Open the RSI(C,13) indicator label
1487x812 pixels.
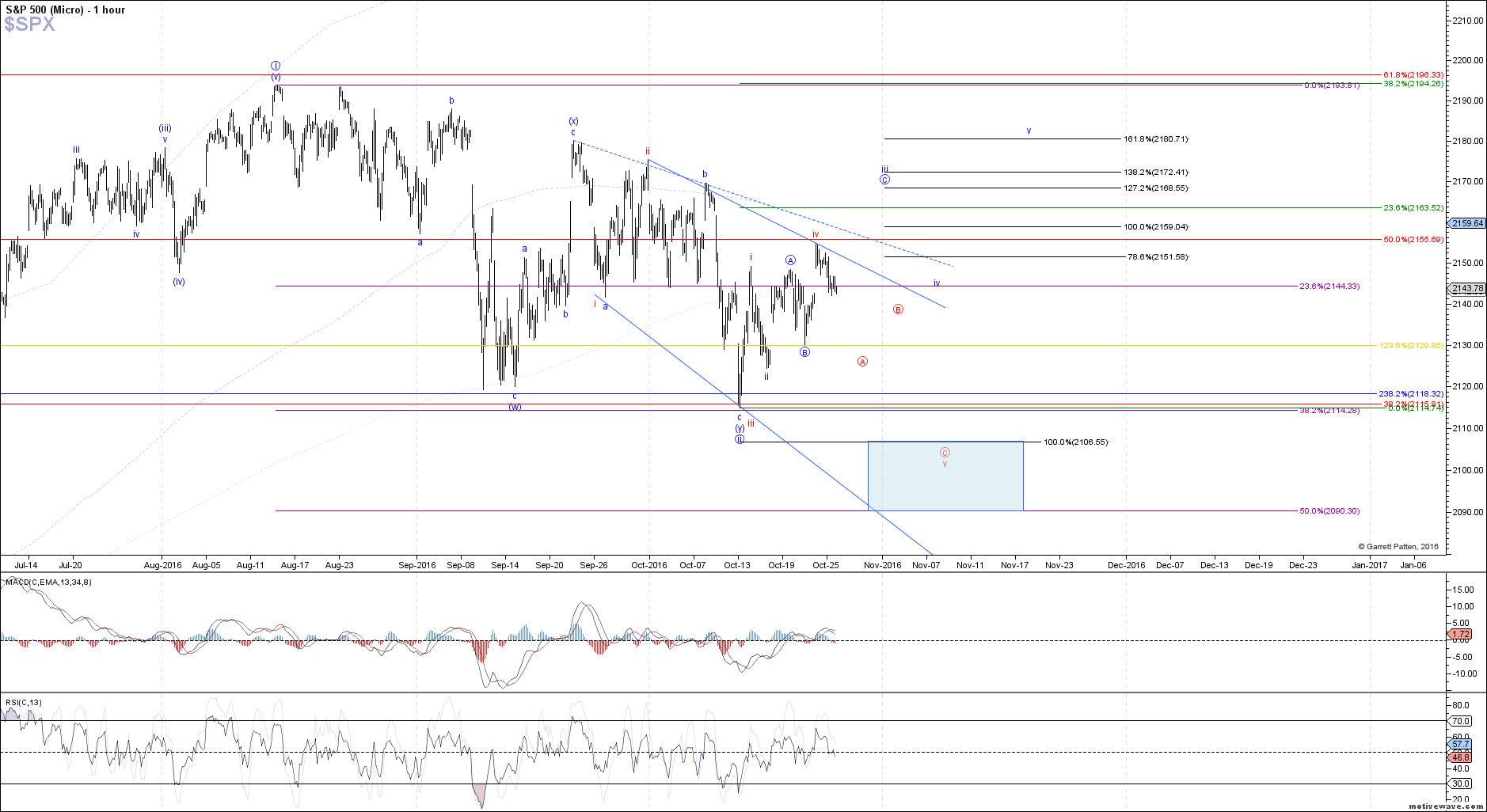(x=24, y=703)
